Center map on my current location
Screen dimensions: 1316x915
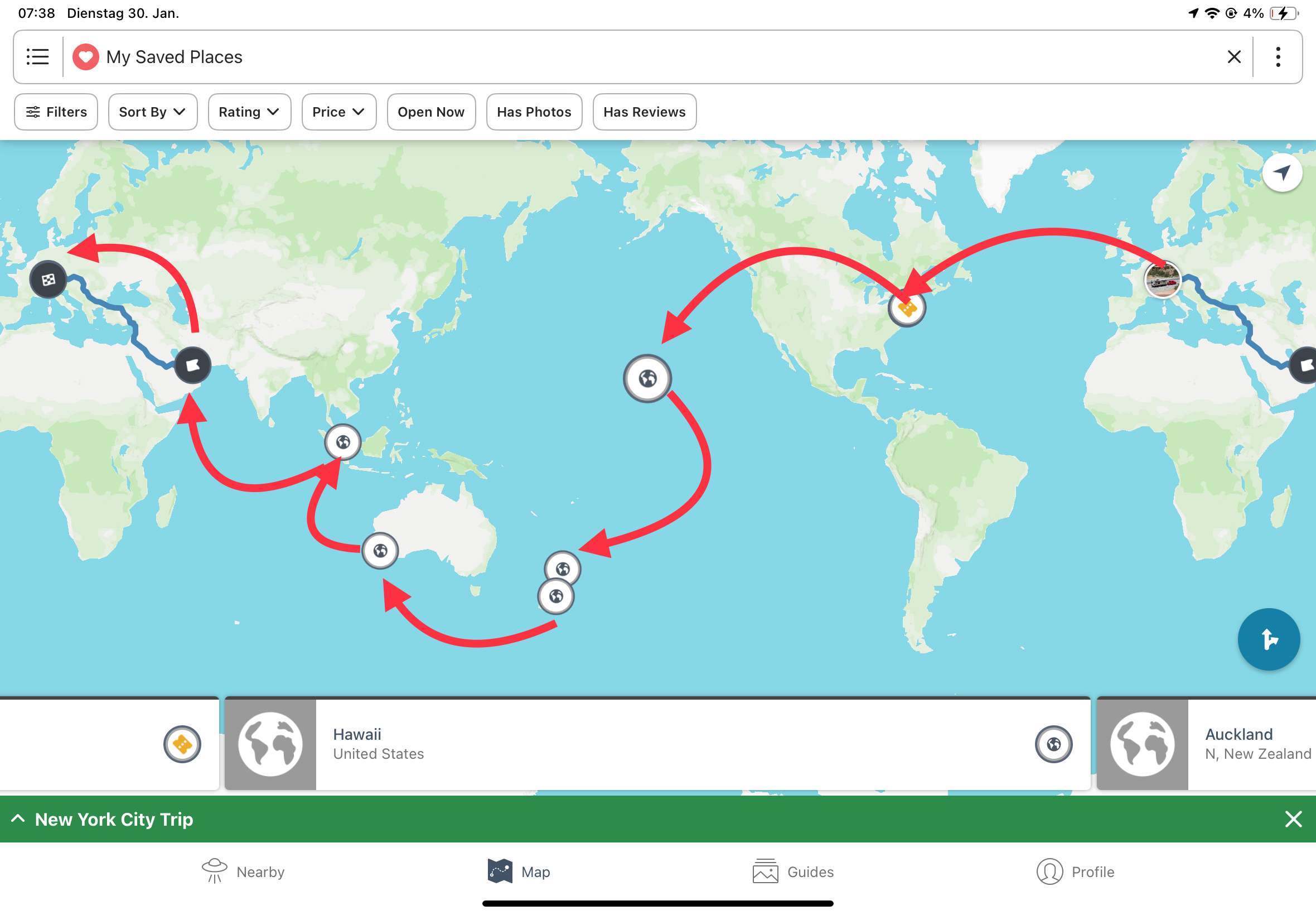1281,172
